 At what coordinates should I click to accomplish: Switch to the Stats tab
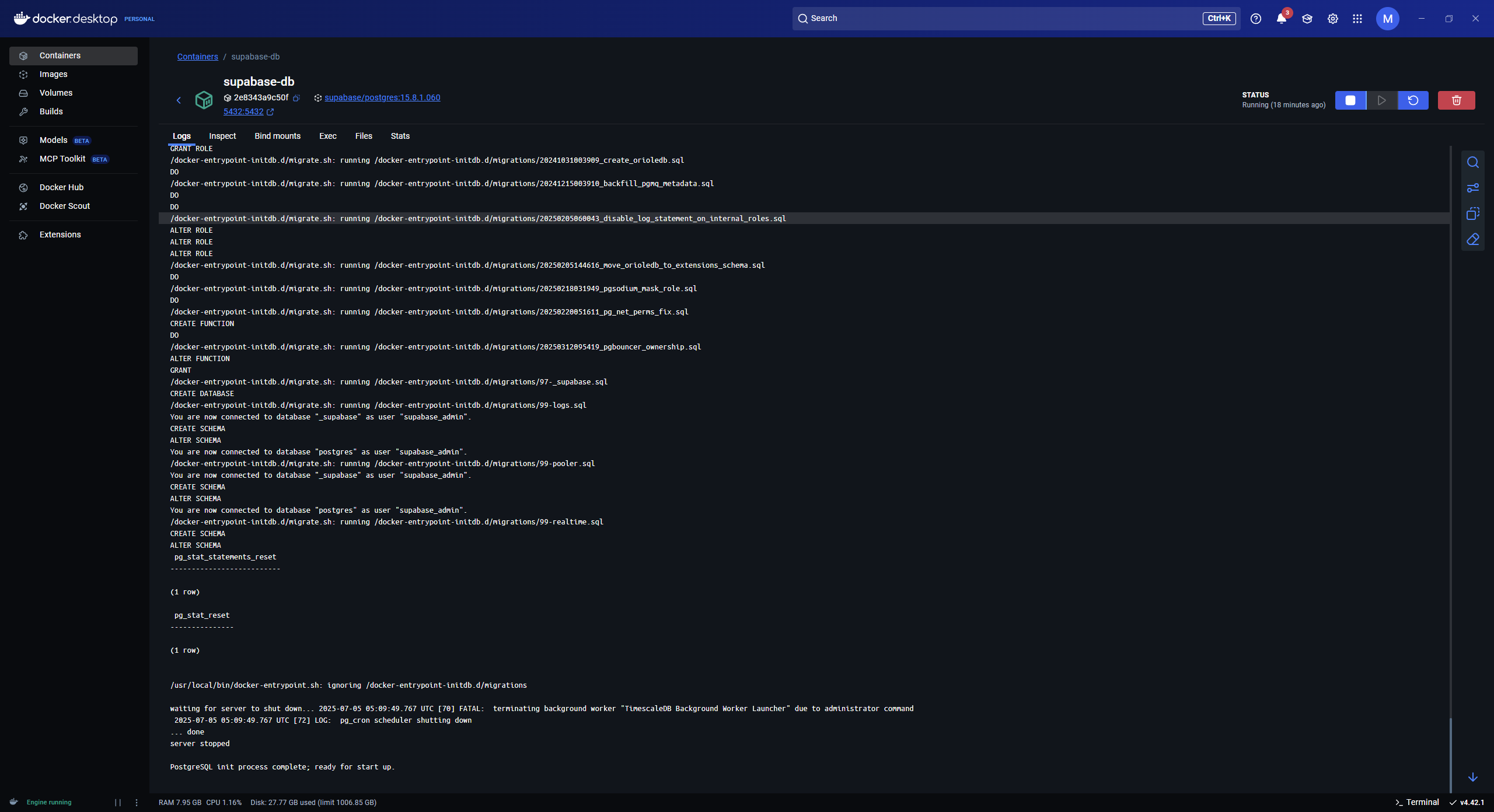400,136
